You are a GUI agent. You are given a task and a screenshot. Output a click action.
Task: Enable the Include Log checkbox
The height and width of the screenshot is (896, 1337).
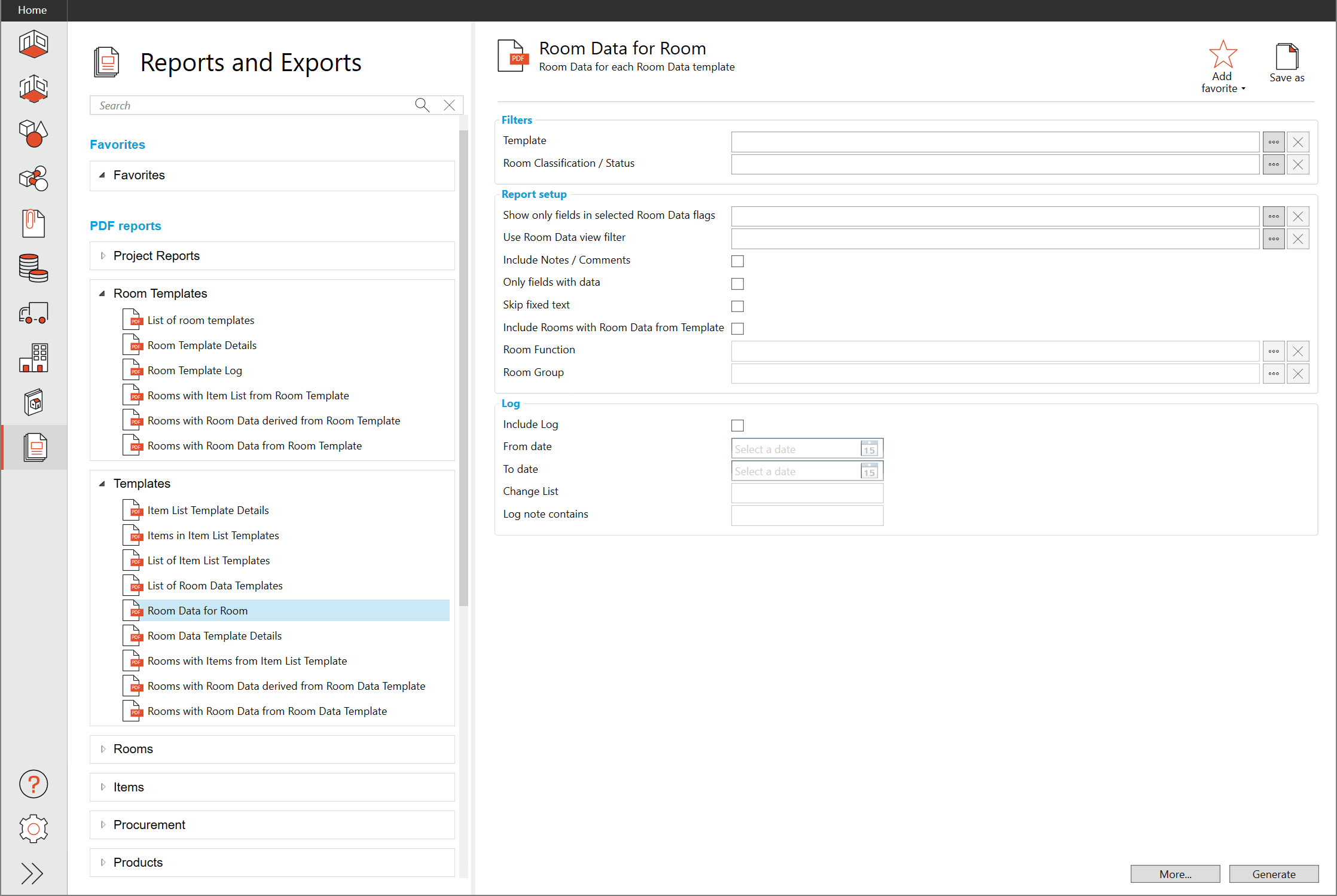[737, 425]
